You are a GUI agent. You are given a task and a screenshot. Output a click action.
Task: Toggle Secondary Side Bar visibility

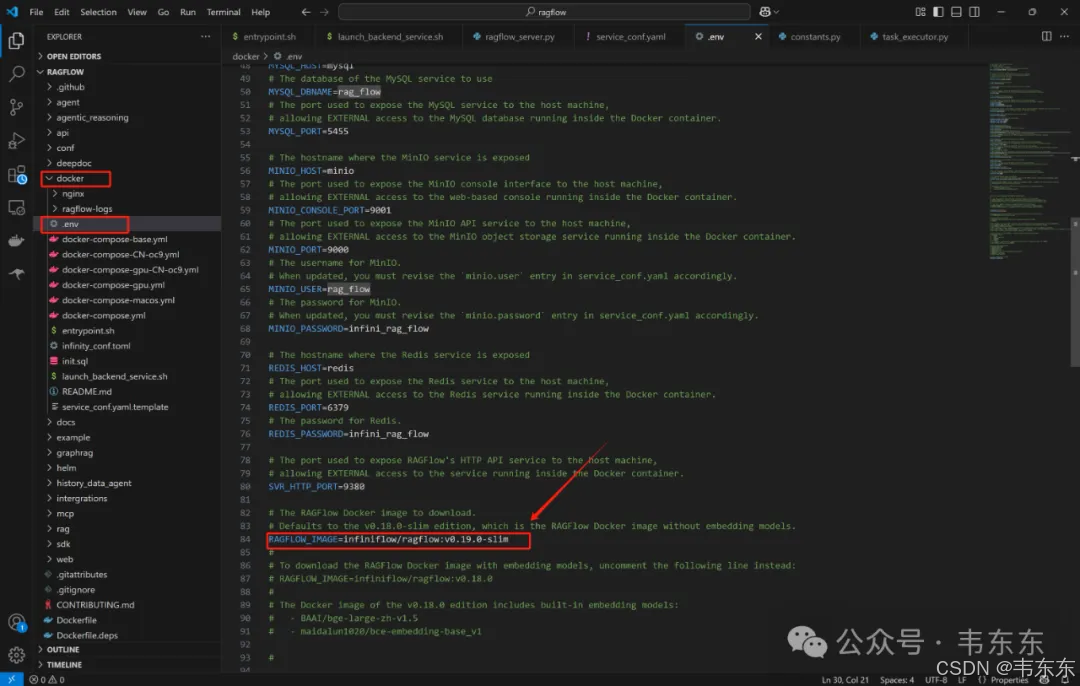click(x=974, y=12)
